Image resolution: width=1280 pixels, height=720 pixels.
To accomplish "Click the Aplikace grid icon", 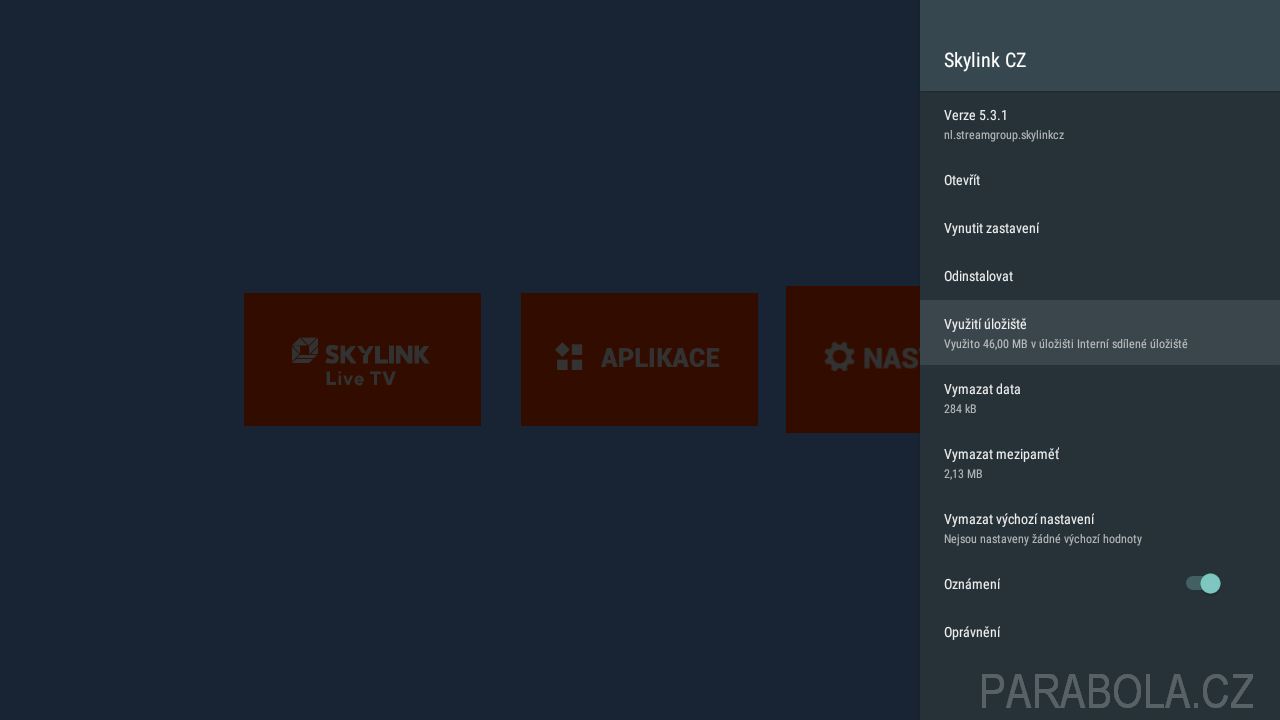I will point(569,357).
